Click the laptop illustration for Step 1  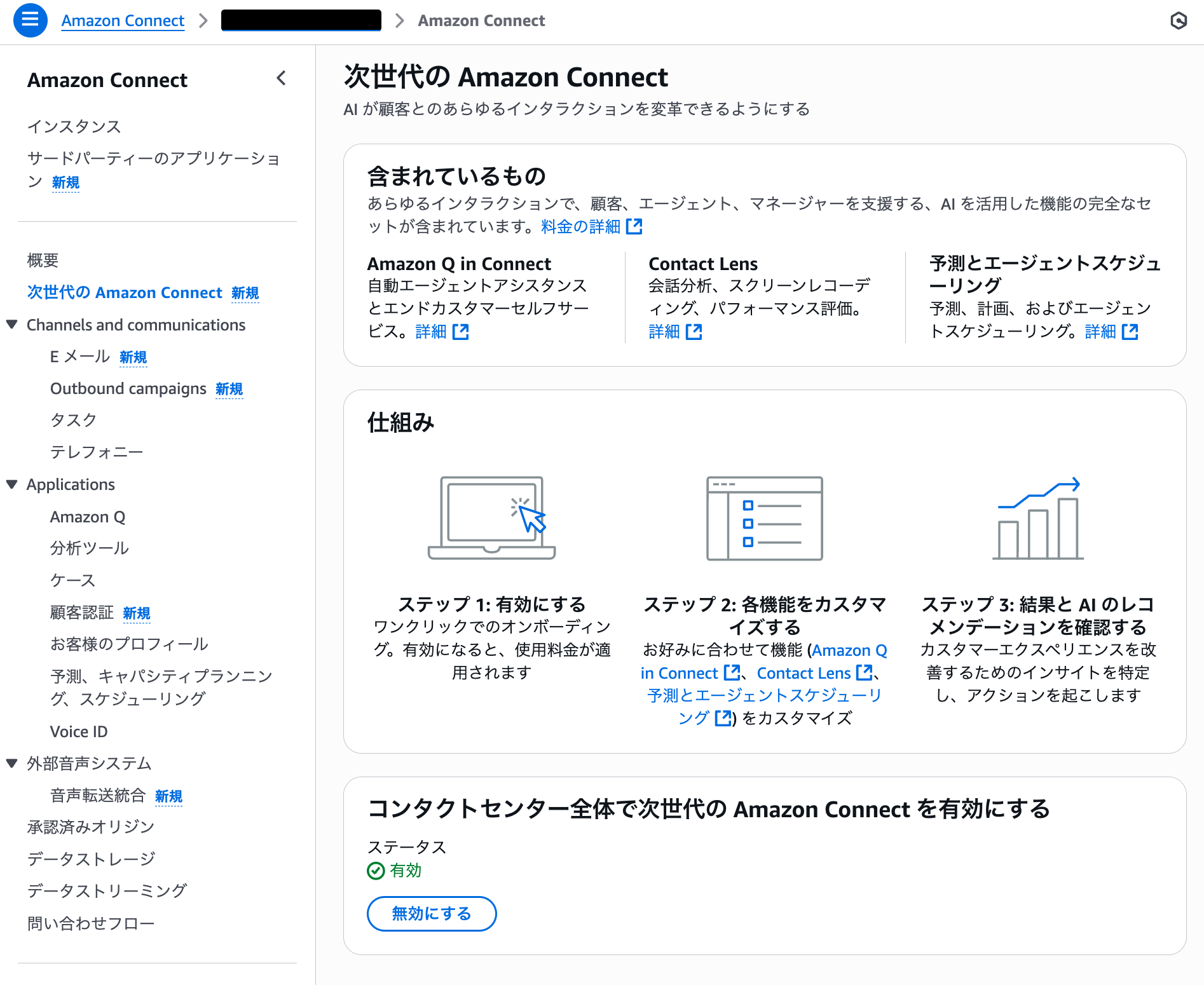491,517
